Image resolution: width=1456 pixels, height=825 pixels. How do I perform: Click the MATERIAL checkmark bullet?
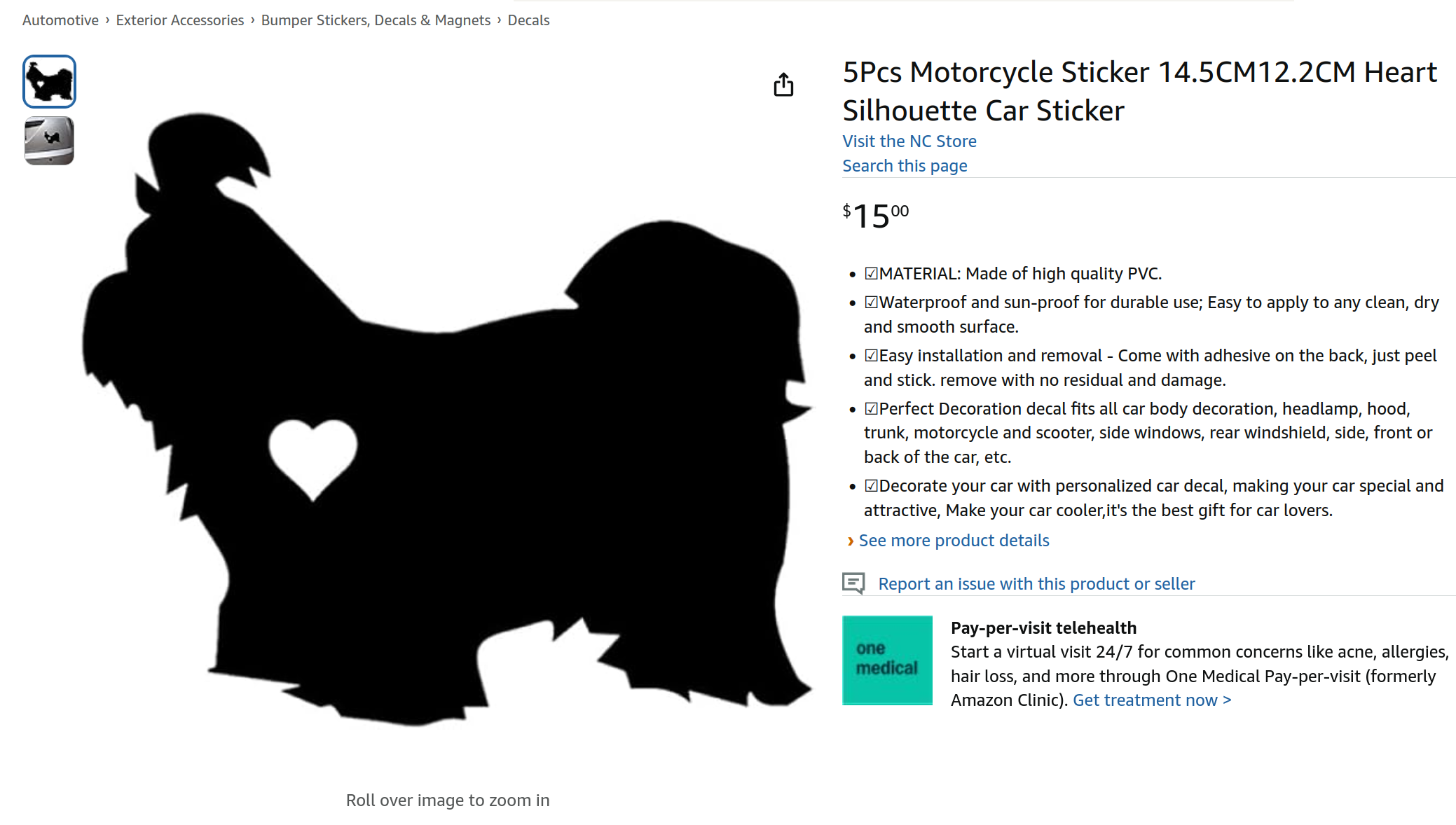click(x=871, y=274)
